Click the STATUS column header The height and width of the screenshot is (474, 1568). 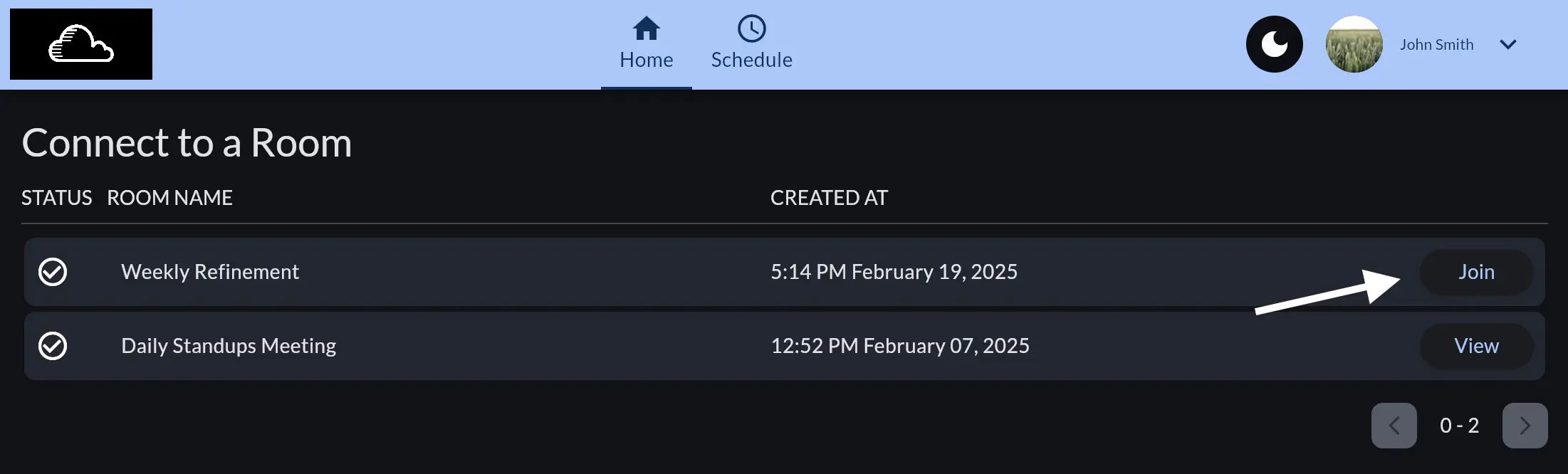pos(57,198)
